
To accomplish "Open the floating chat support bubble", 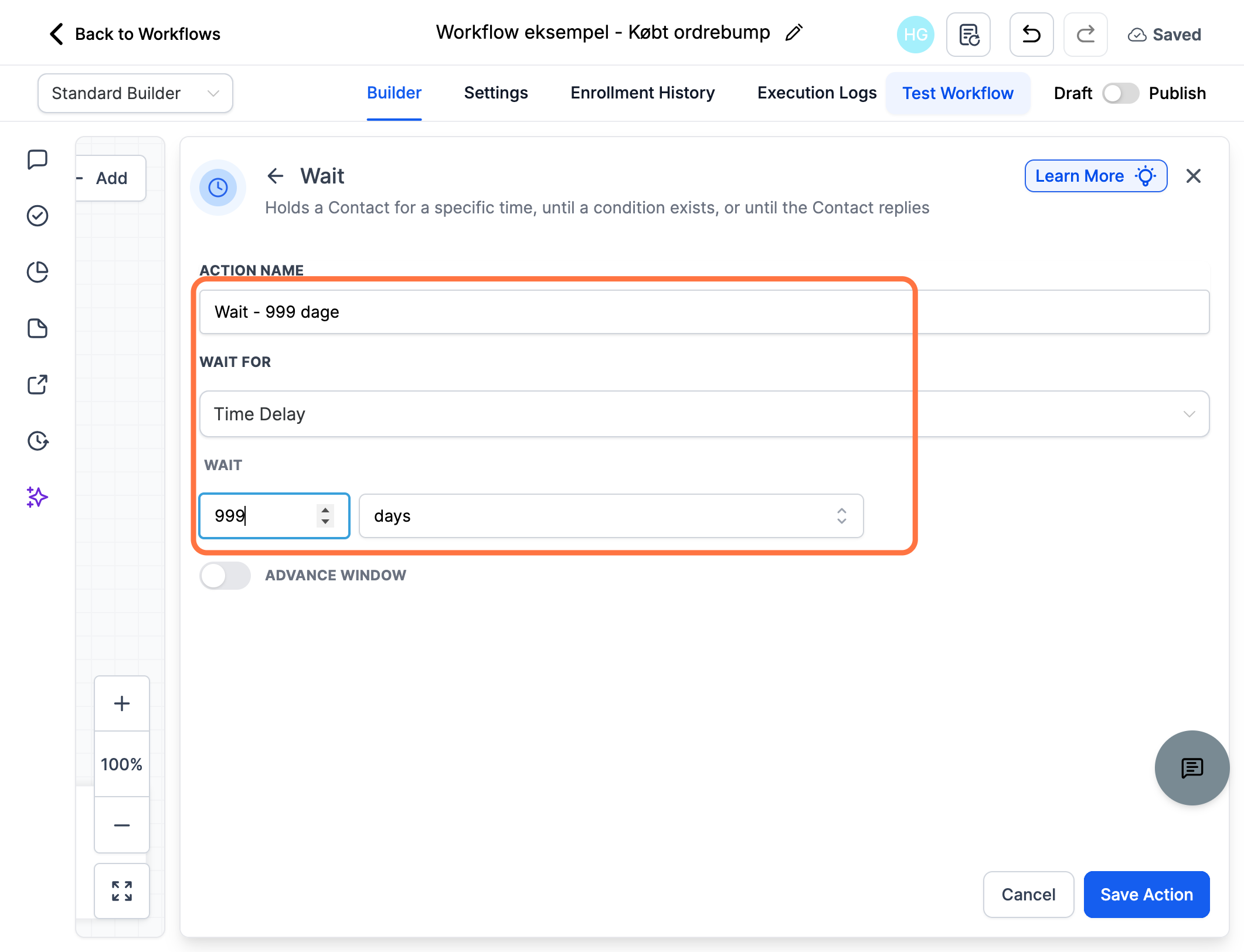I will click(x=1192, y=767).
